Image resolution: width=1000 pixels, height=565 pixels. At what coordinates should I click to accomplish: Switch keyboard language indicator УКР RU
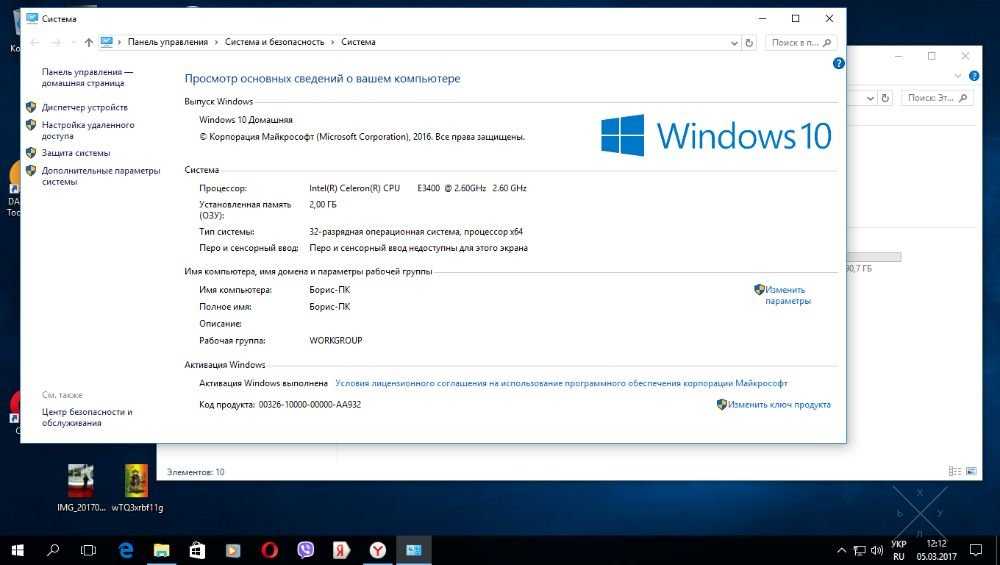(x=899, y=550)
